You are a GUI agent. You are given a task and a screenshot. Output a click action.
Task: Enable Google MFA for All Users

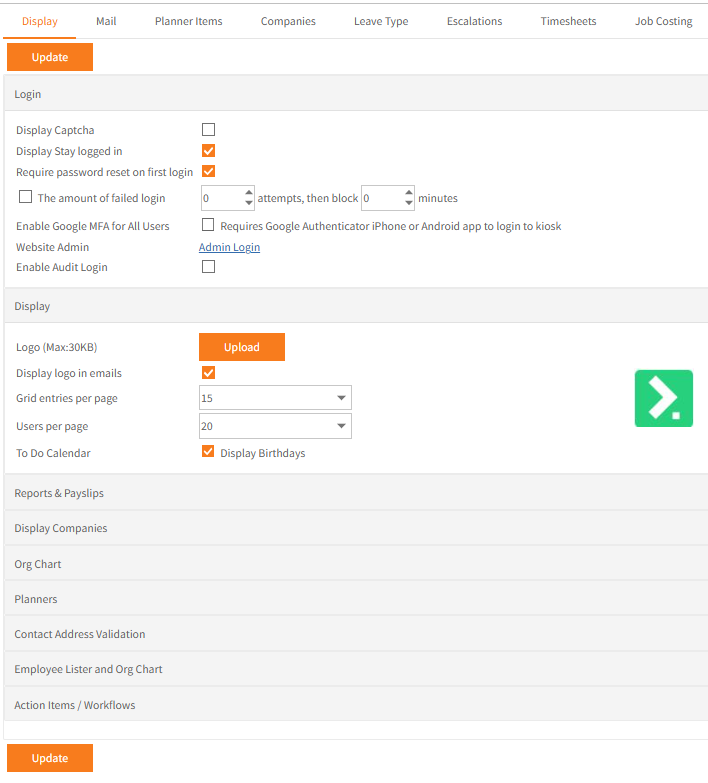tap(209, 226)
